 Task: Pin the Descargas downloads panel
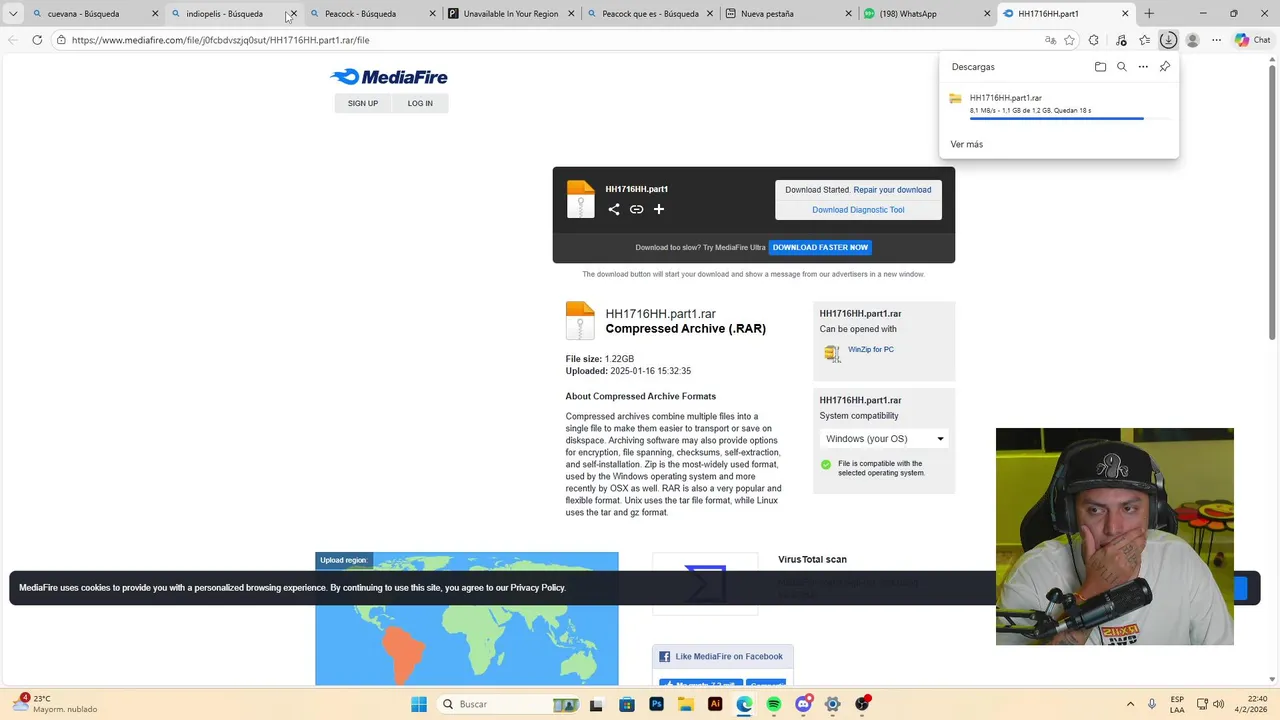pyautogui.click(x=1165, y=67)
